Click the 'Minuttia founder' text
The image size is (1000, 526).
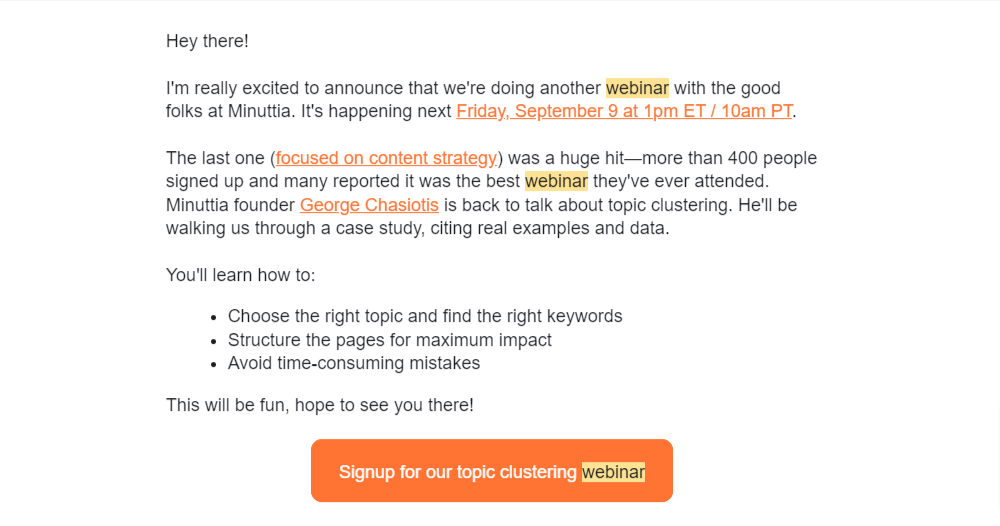click(230, 205)
